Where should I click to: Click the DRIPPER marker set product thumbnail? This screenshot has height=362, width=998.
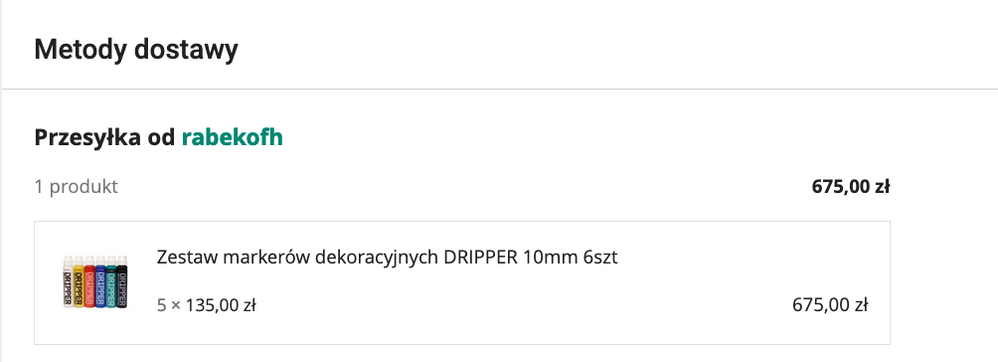[95, 282]
